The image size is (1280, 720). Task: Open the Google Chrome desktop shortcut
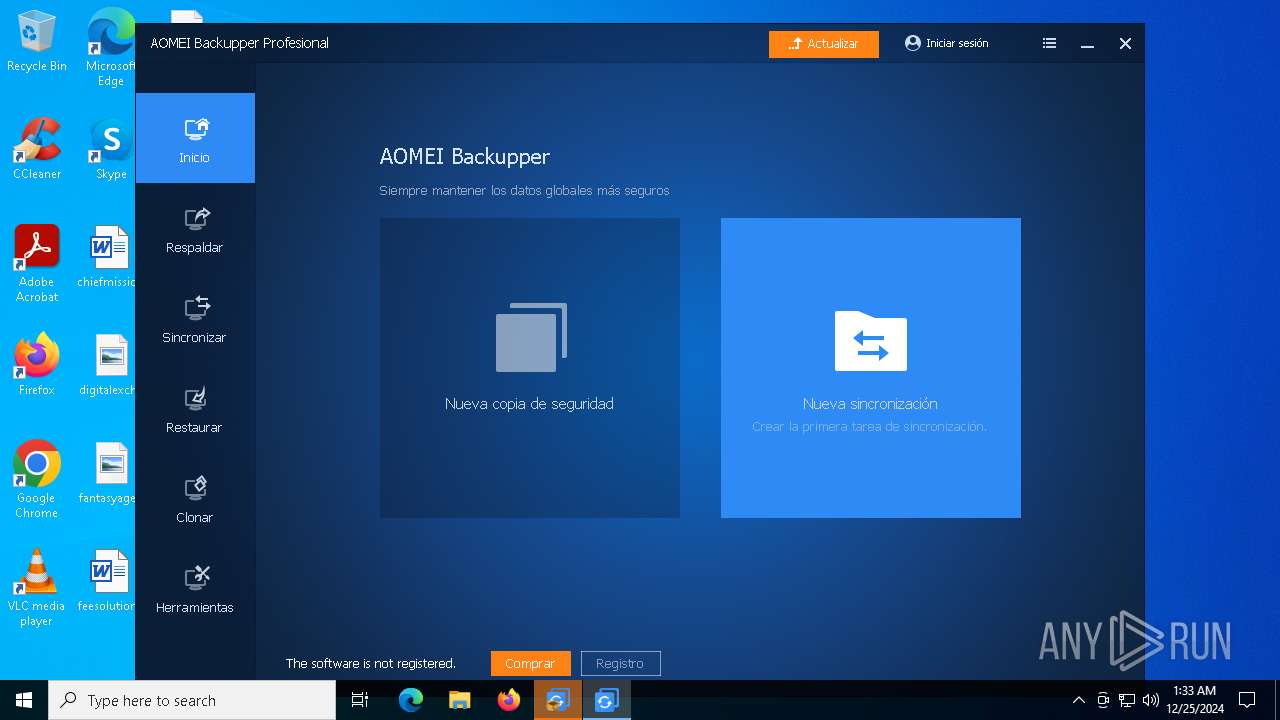click(x=37, y=480)
